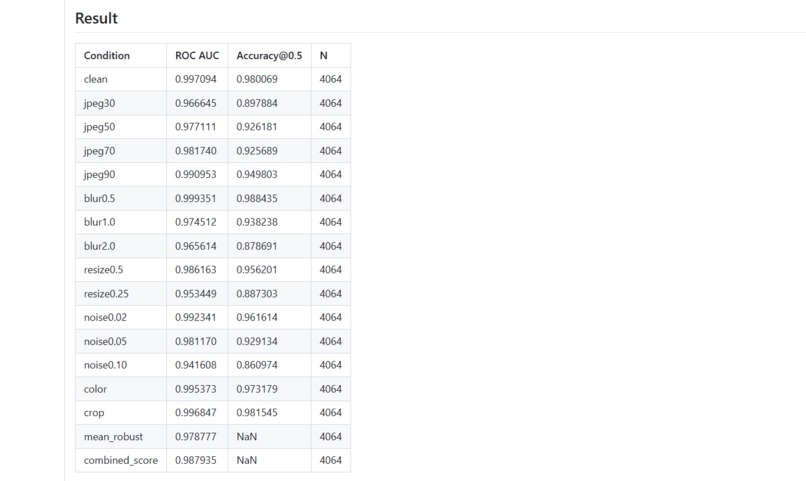Select the N value in noise0.10 row
The image size is (806, 481).
click(331, 365)
